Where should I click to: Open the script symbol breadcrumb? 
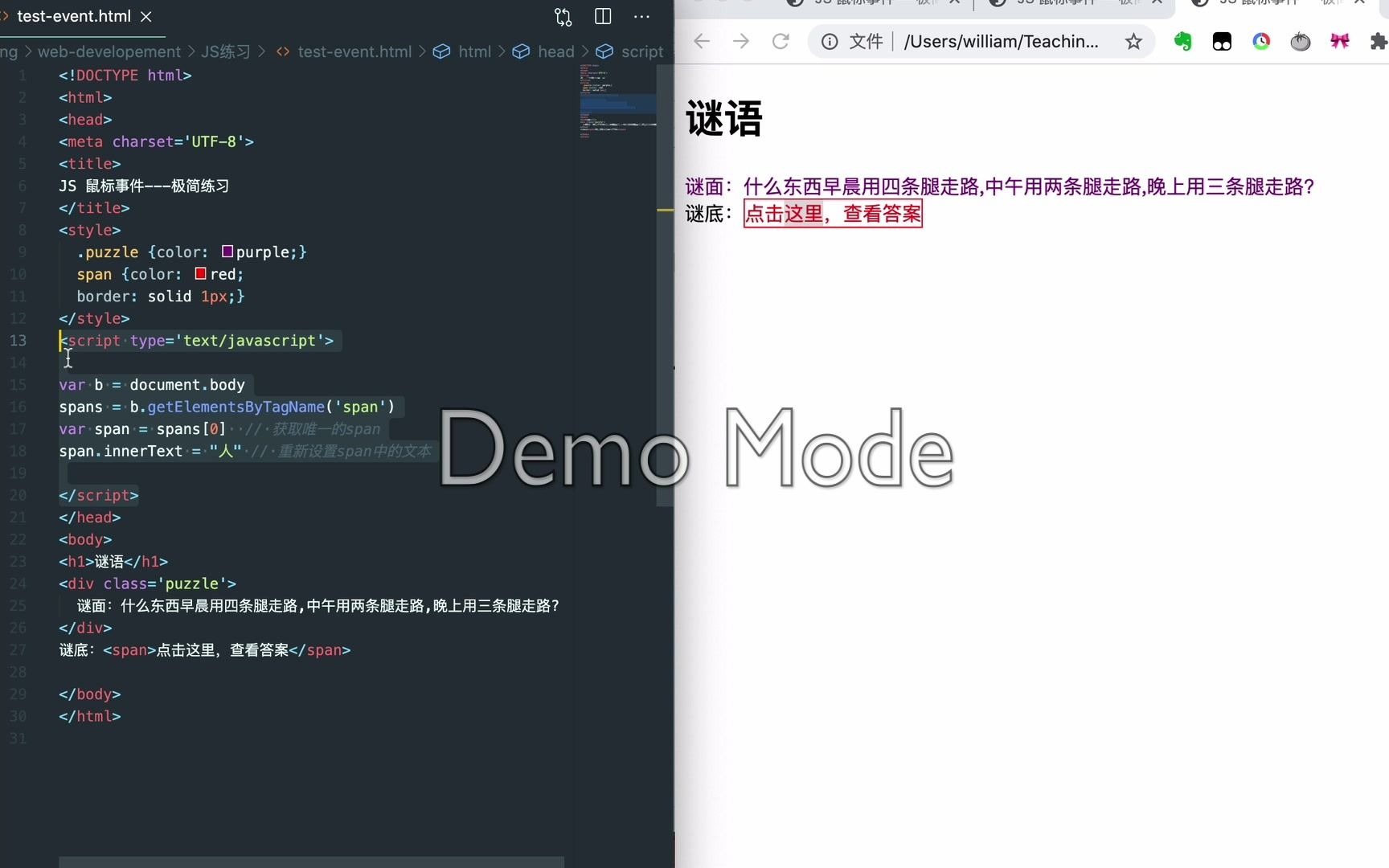point(630,51)
